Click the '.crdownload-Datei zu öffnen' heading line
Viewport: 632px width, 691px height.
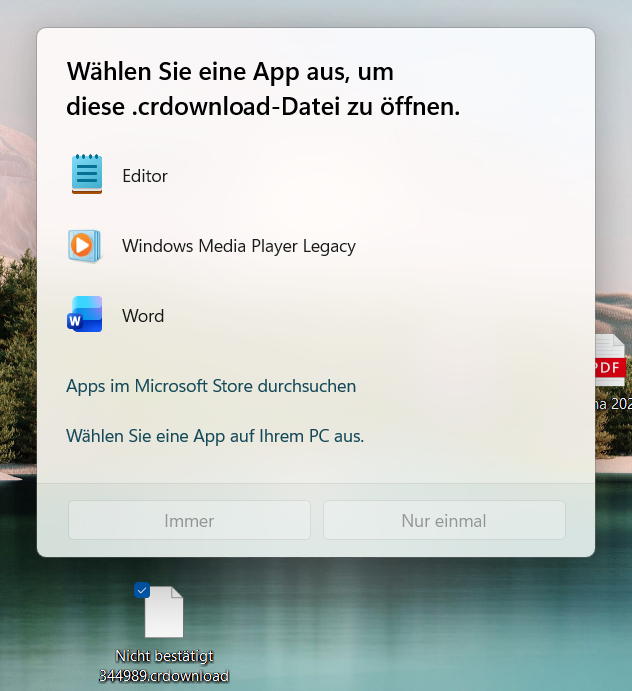(263, 108)
